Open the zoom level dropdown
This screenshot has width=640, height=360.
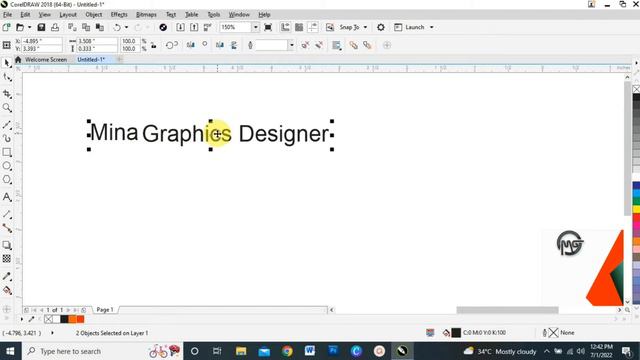click(256, 27)
